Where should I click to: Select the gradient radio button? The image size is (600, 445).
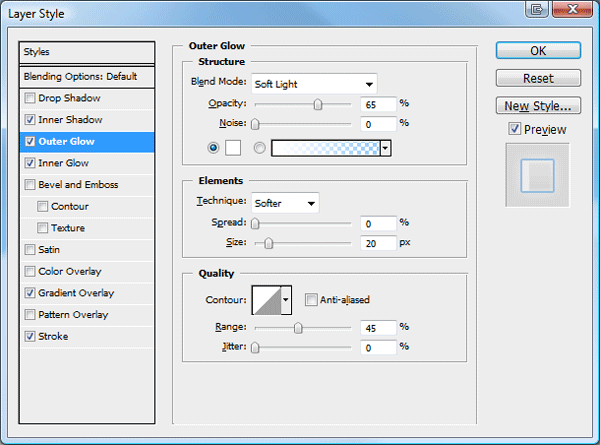[259, 148]
